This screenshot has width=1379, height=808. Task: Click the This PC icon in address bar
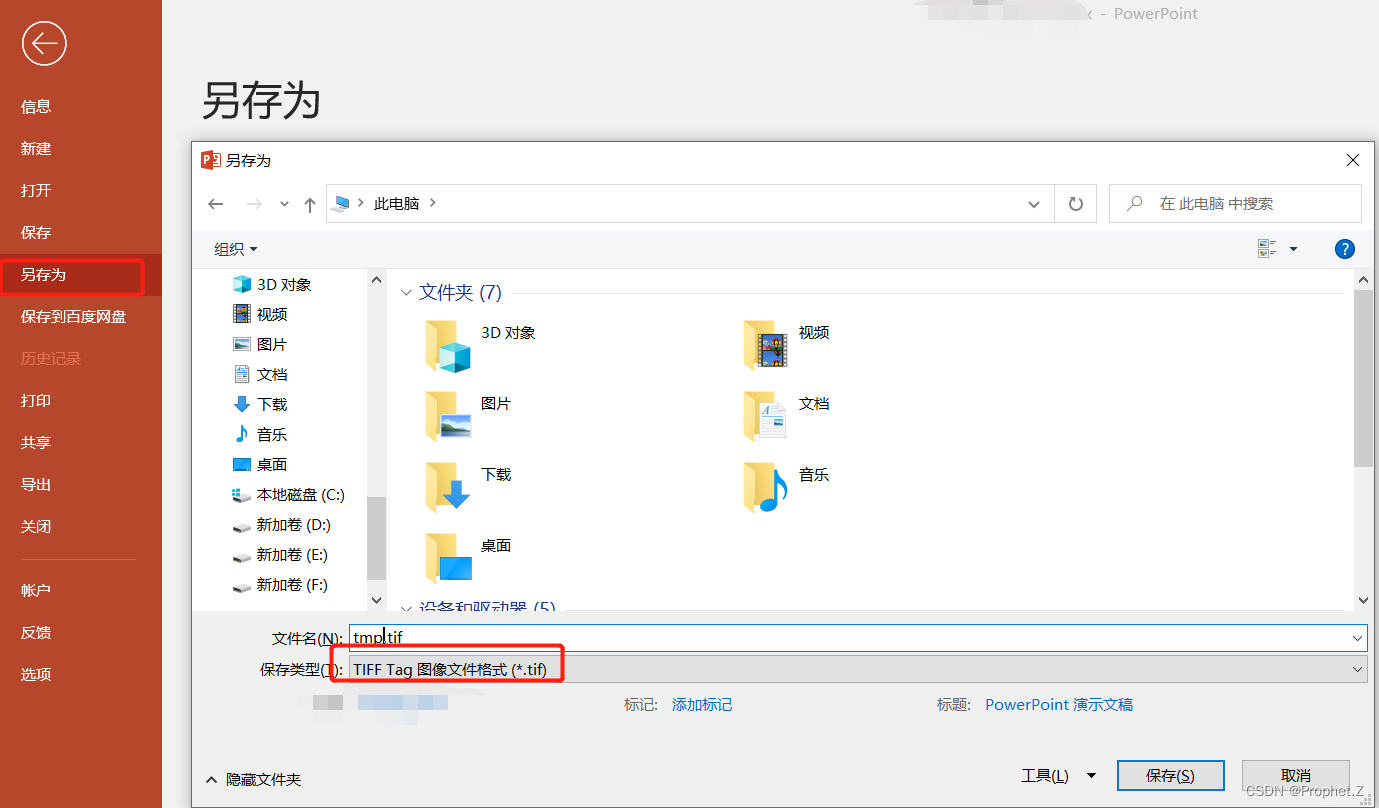(342, 203)
